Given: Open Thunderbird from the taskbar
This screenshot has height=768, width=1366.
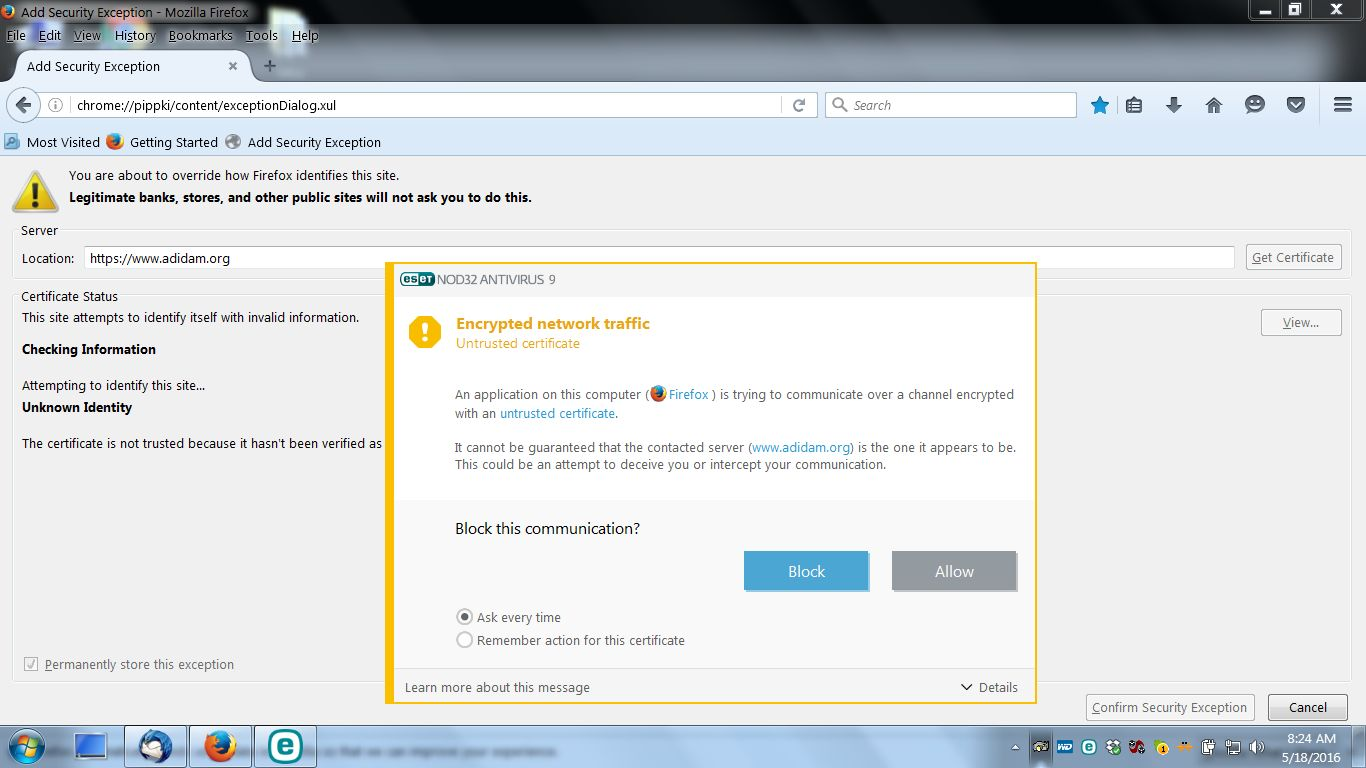Looking at the screenshot, I should click(155, 746).
